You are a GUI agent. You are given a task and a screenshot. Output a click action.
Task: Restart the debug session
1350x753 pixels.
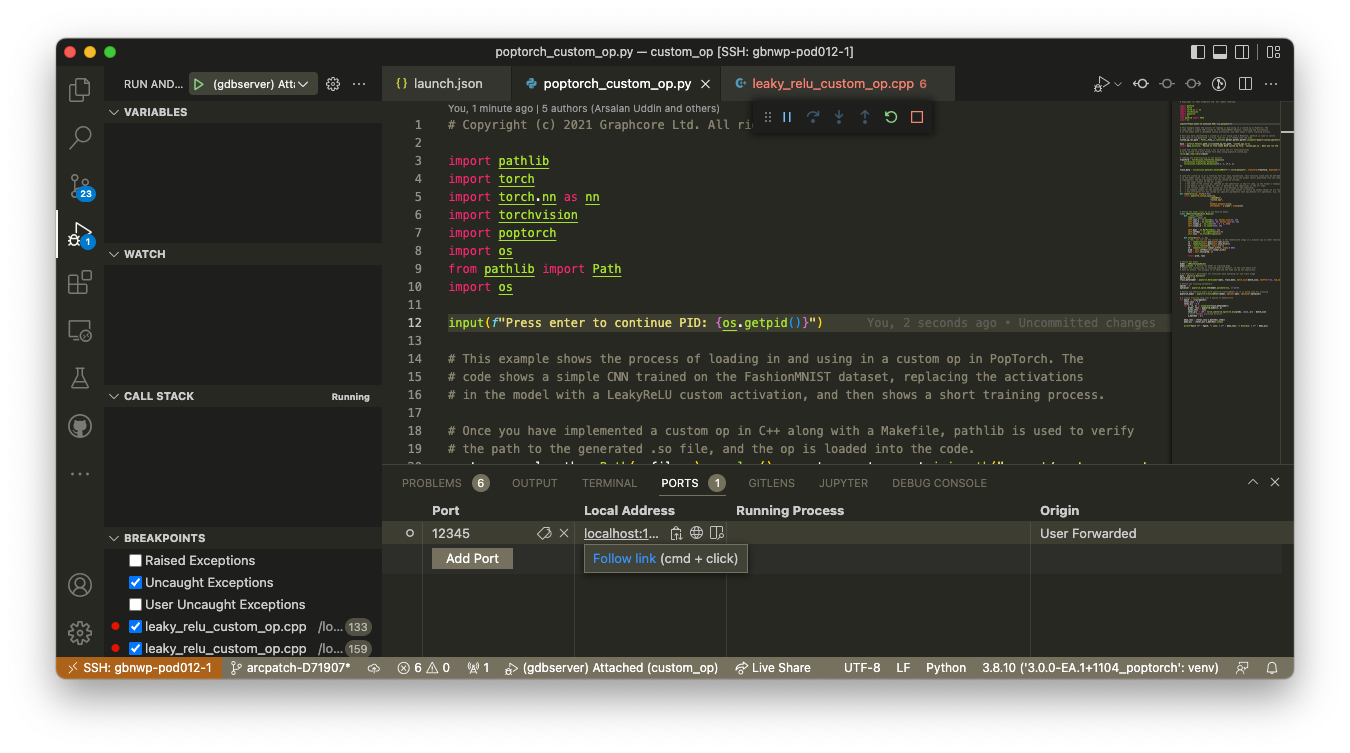[890, 117]
